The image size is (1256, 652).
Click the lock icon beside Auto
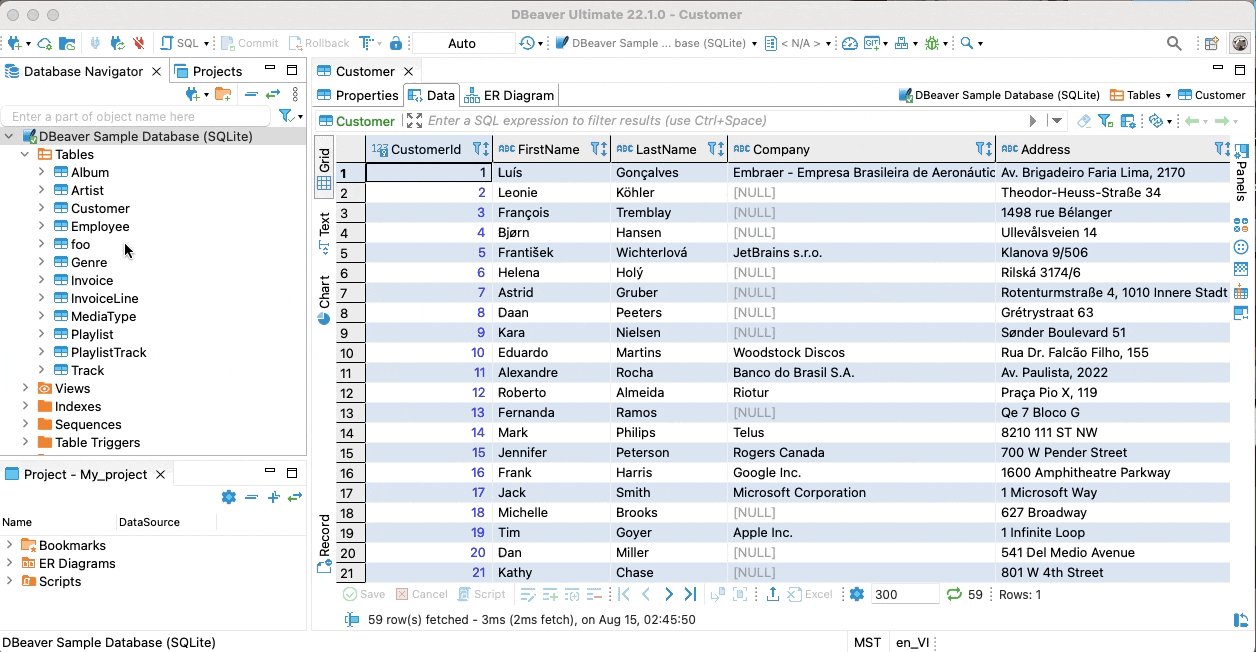pyautogui.click(x=396, y=43)
